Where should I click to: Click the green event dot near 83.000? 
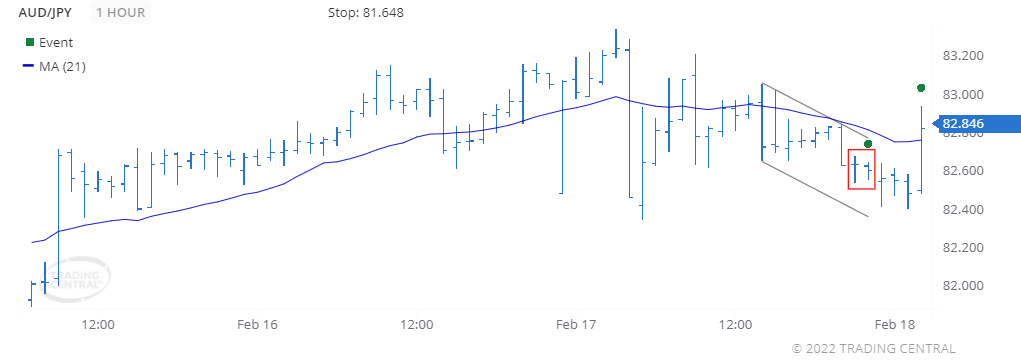(921, 88)
